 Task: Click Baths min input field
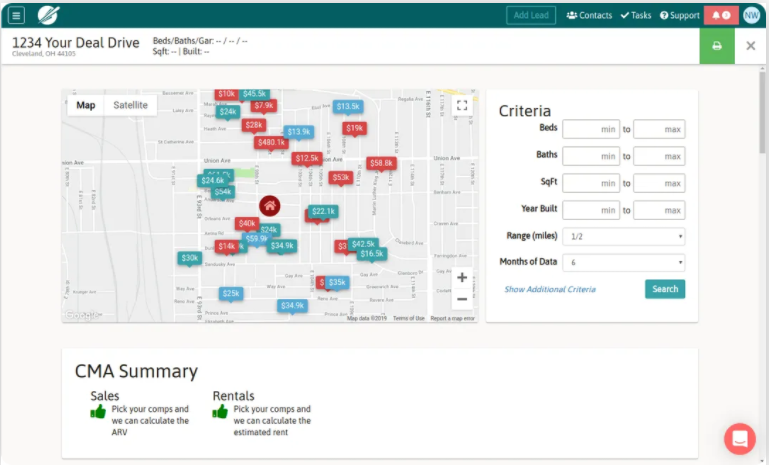coord(591,156)
